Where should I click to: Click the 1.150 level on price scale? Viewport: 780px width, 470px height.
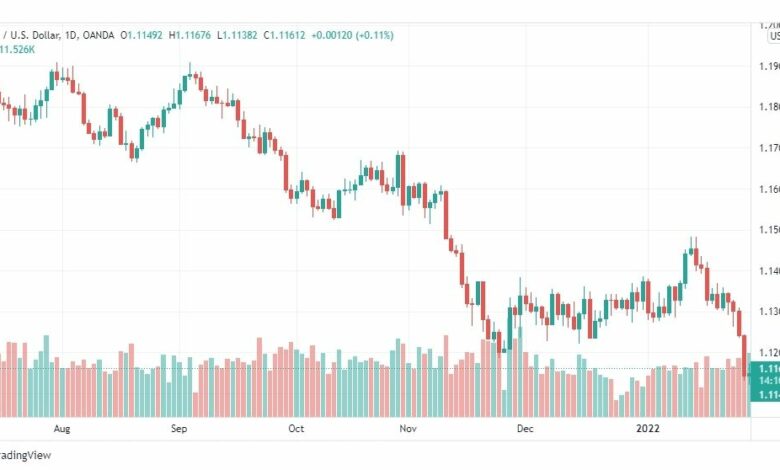(x=769, y=230)
